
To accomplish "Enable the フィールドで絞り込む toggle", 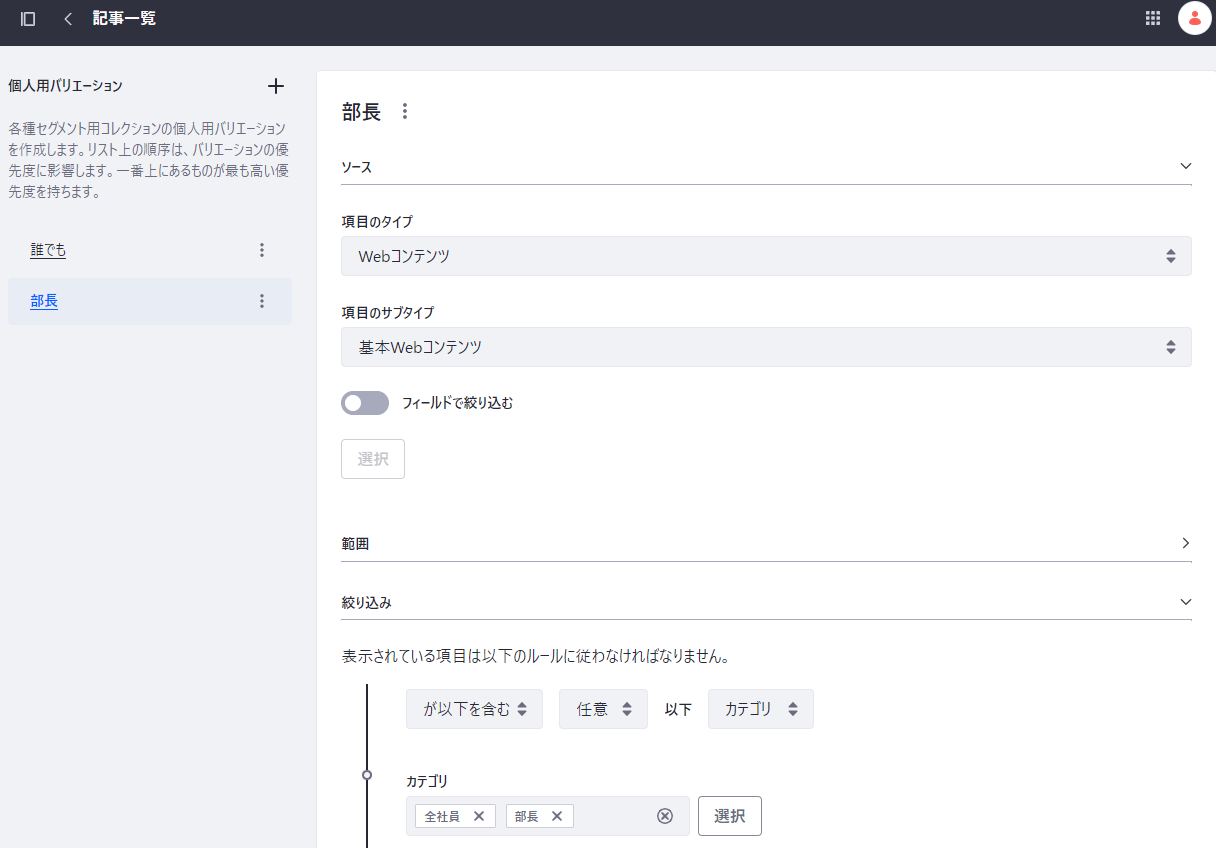I will [365, 403].
